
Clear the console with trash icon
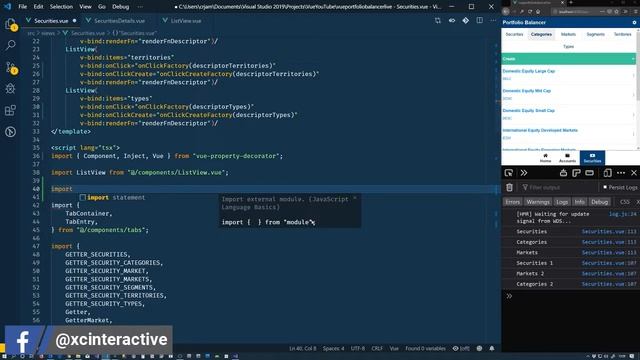pyautogui.click(x=509, y=187)
